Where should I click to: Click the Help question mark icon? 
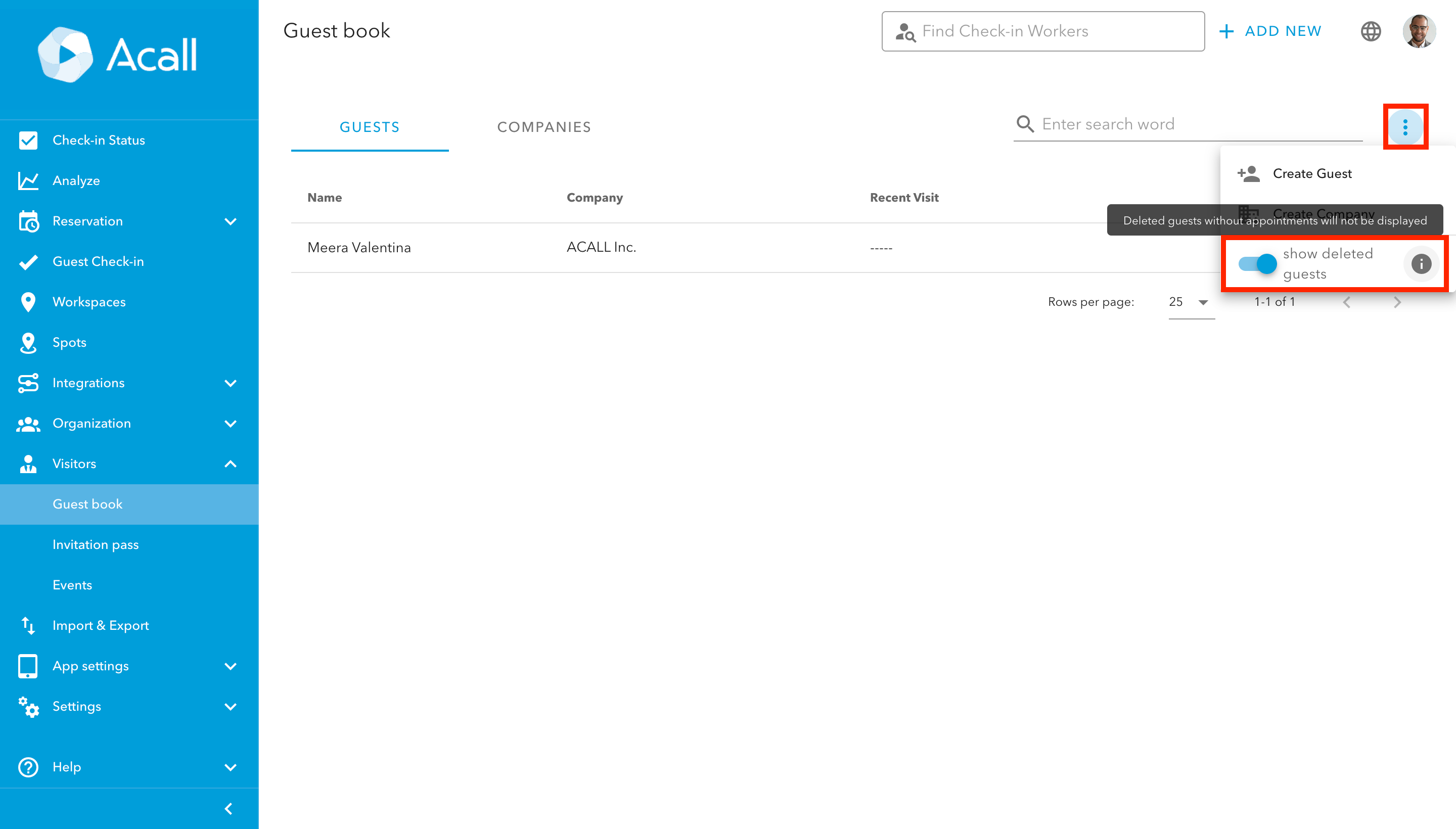pyautogui.click(x=28, y=767)
